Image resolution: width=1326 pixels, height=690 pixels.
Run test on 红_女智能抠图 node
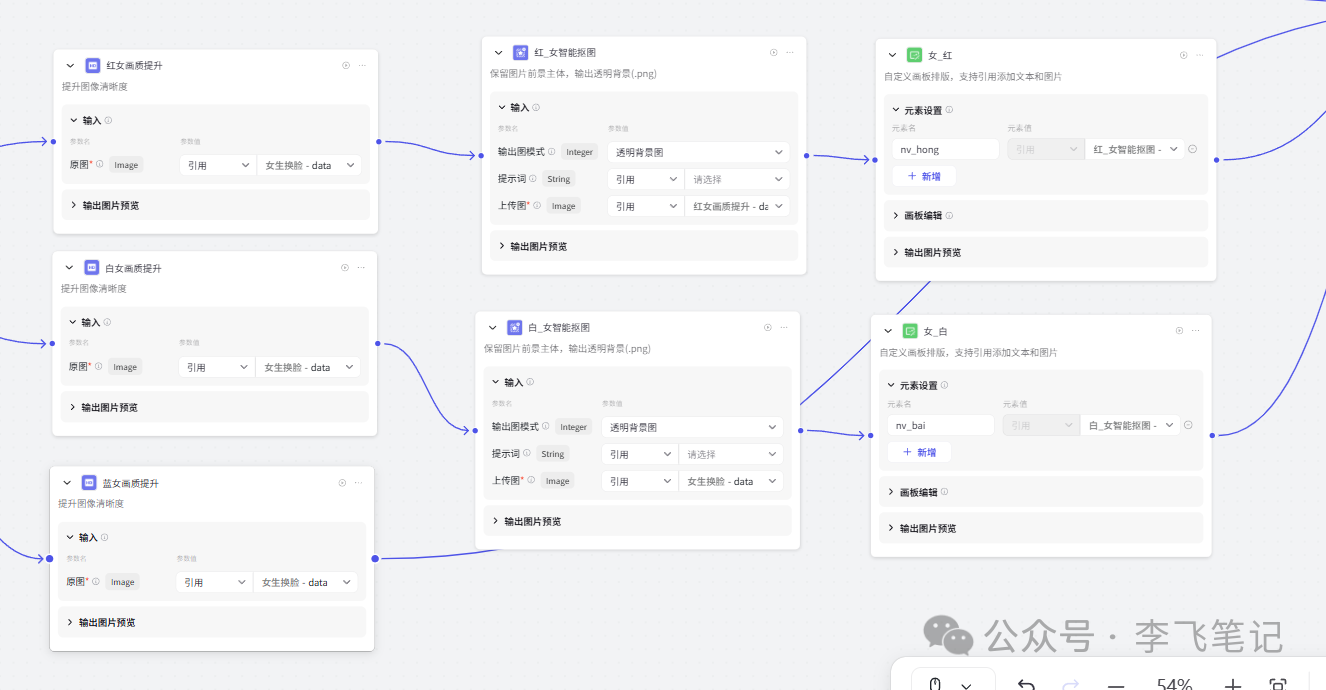[773, 53]
